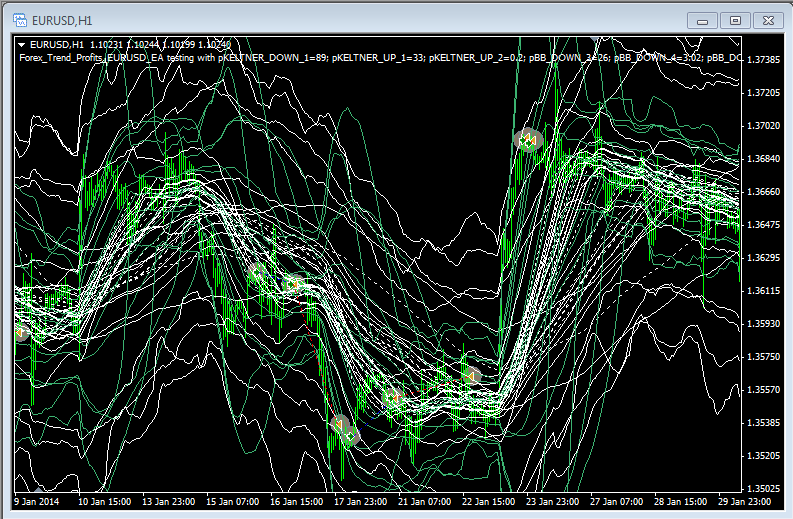Select trade marker near 21 Jan 07:00 candles
The height and width of the screenshot is (519, 793).
pyautogui.click(x=392, y=397)
